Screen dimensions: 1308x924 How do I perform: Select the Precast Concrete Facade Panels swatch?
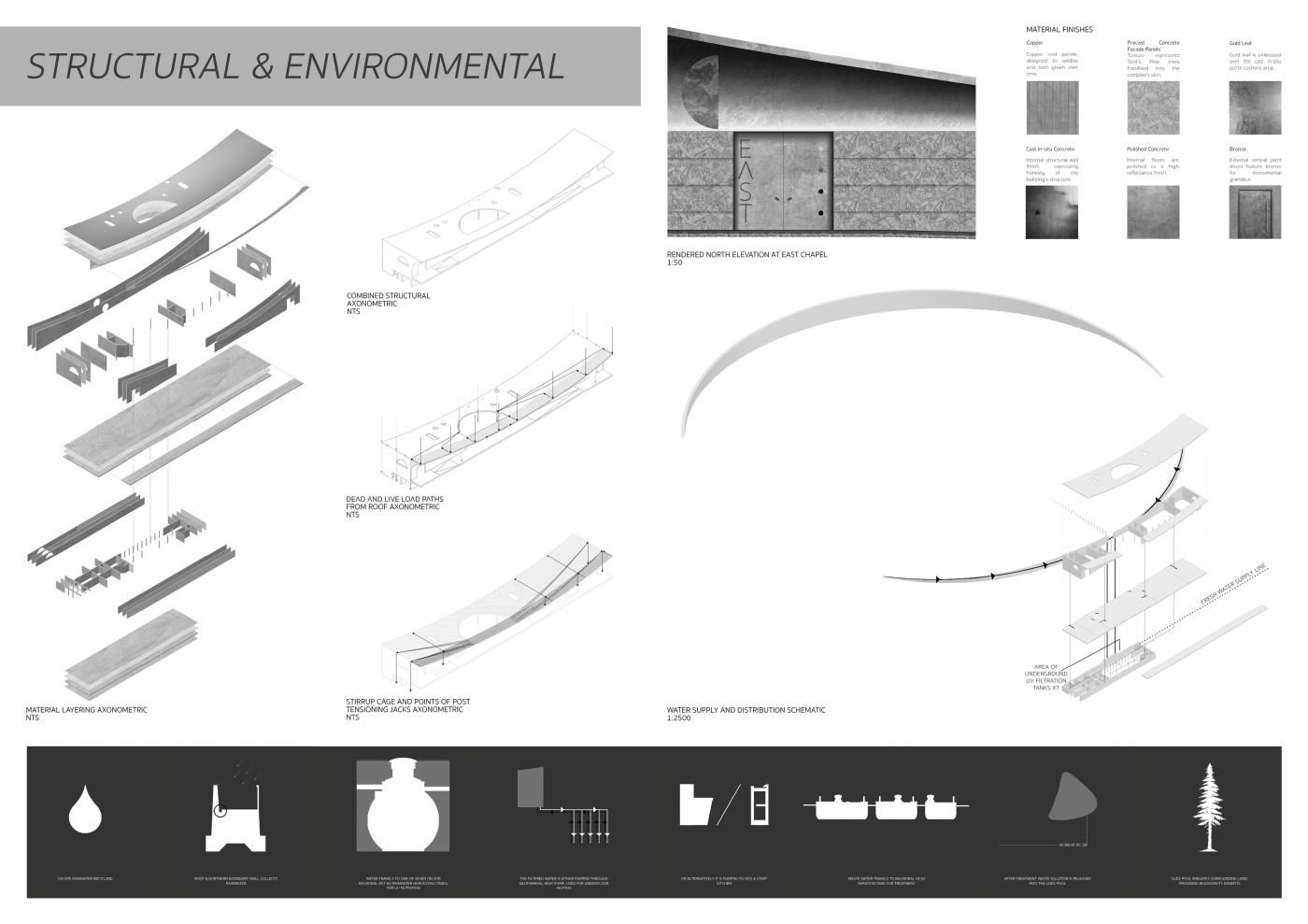pos(1153,107)
